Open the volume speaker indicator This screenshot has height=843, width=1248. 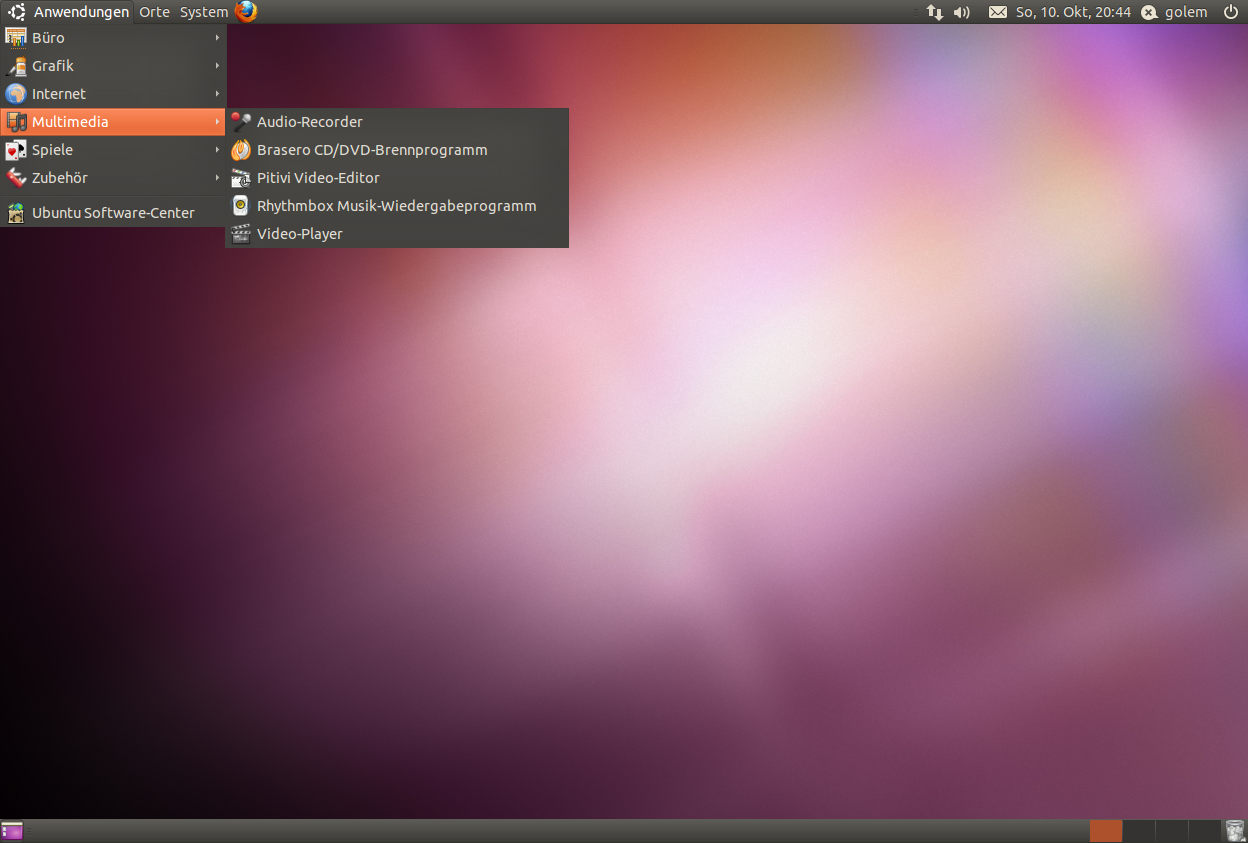click(x=962, y=12)
